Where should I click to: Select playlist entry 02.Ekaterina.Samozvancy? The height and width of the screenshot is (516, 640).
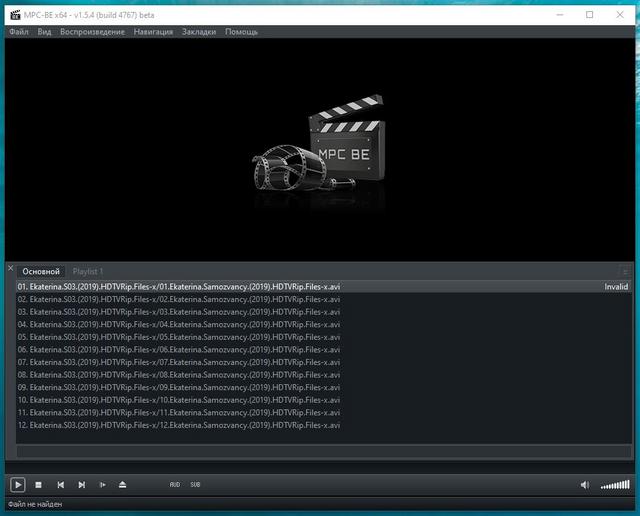(324, 299)
